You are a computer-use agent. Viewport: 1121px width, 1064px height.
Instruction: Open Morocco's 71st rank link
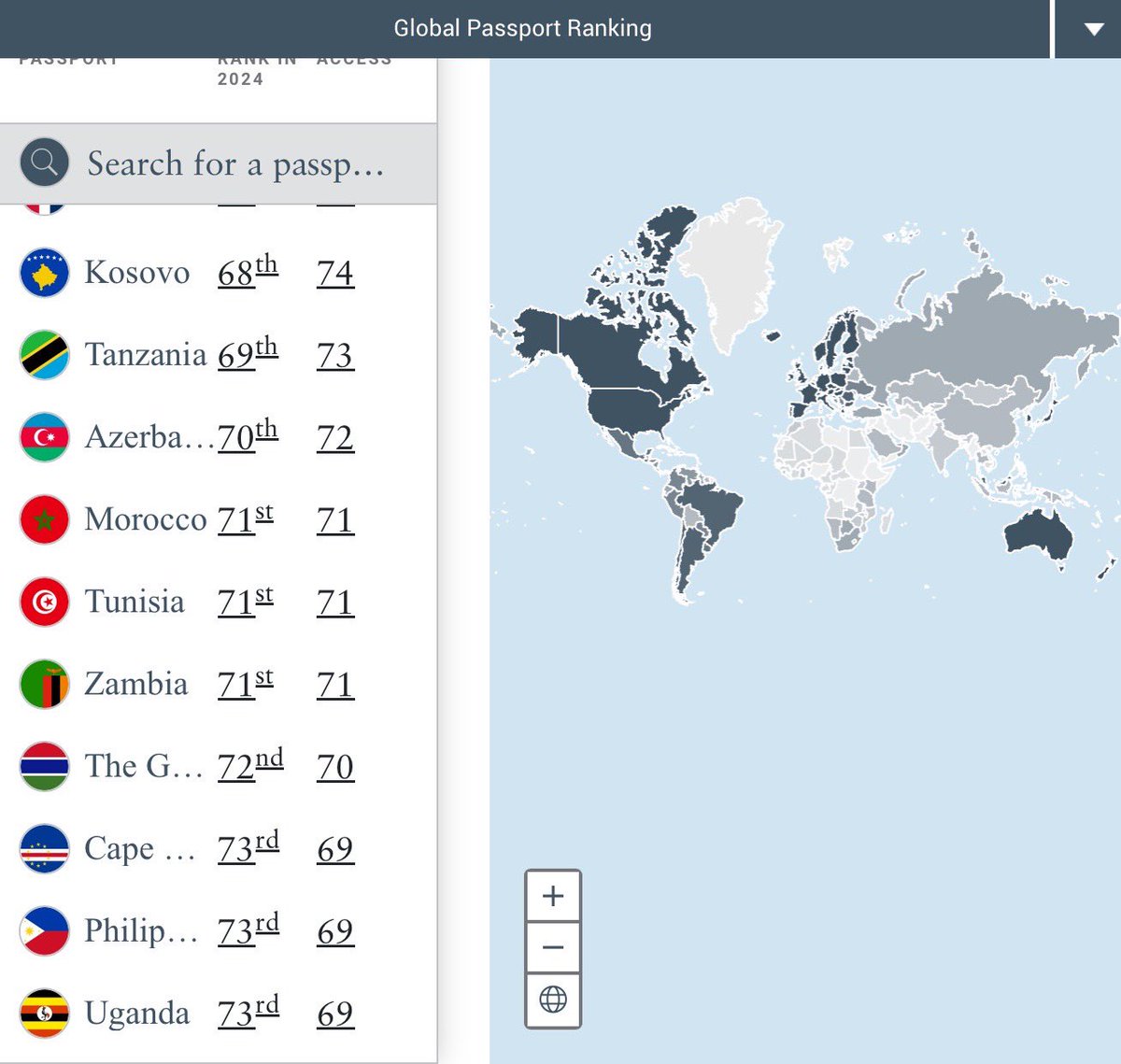pyautogui.click(x=246, y=518)
